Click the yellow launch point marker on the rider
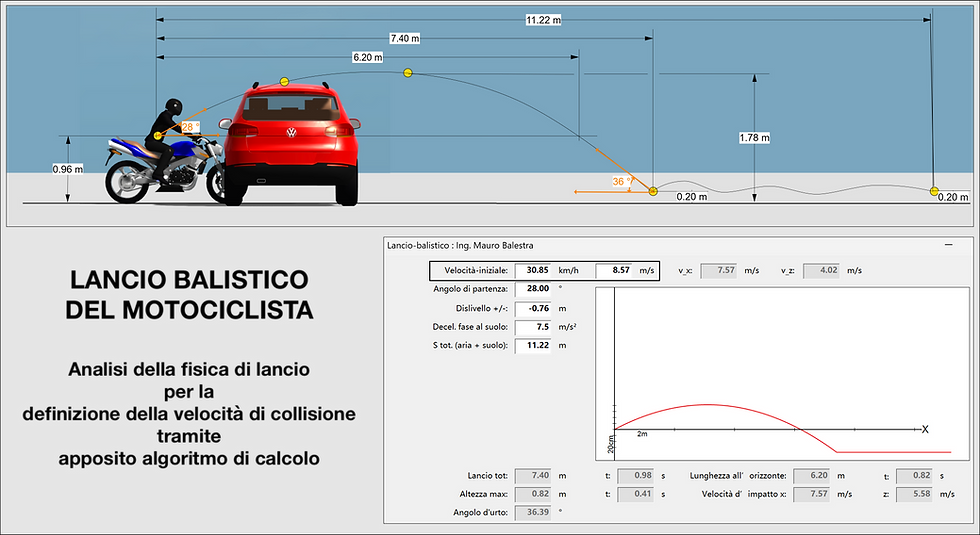 (x=158, y=136)
